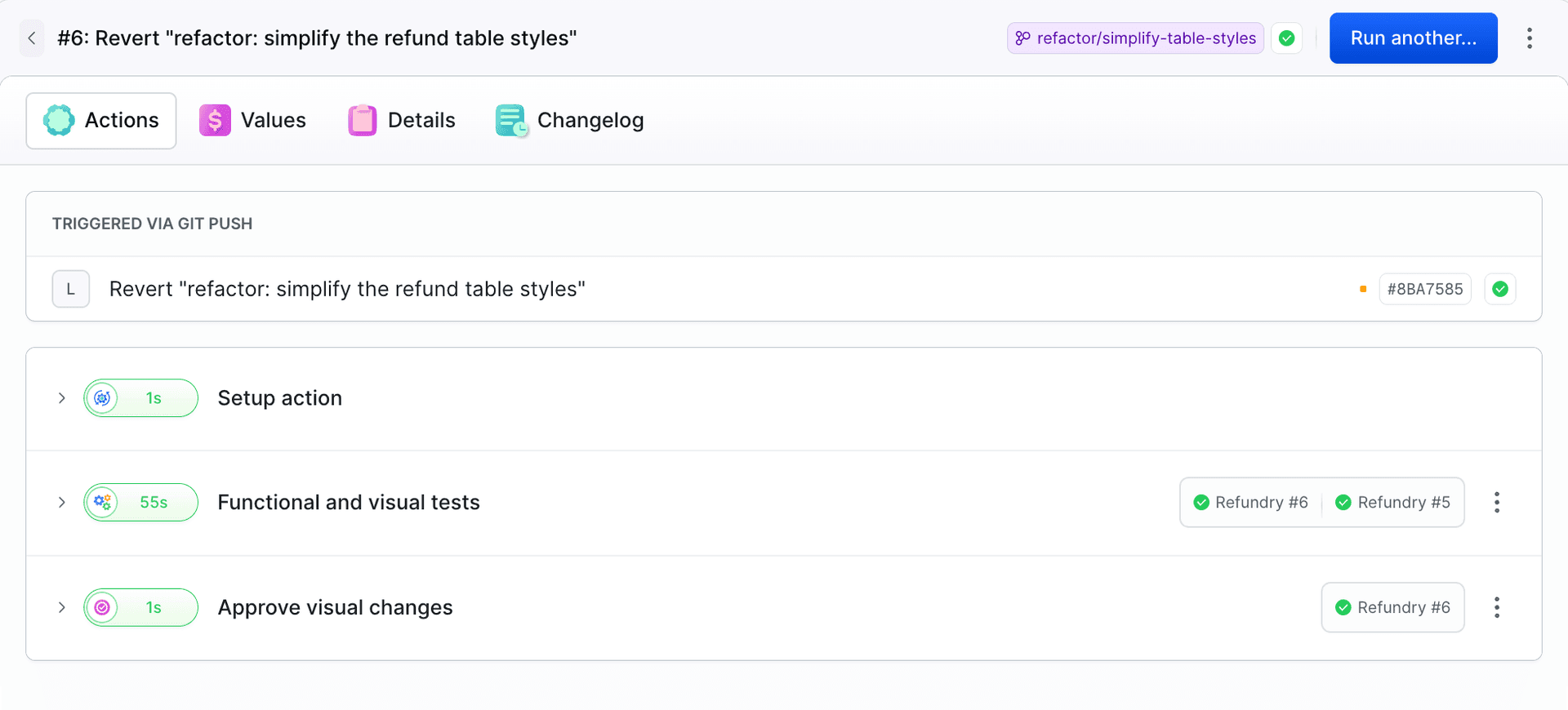Screen dimensions: 1568x710
Task: Click Setup action 1s duration pill
Action: pos(140,398)
